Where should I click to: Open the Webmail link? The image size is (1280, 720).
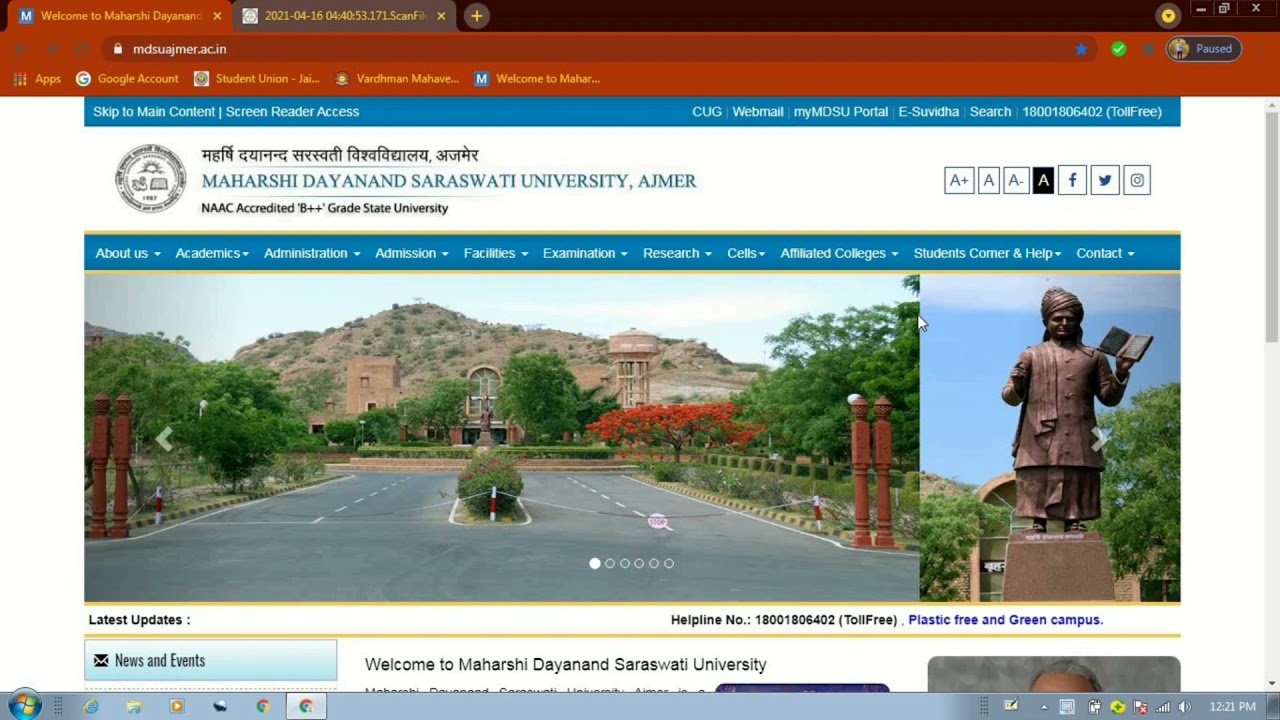pyautogui.click(x=758, y=112)
